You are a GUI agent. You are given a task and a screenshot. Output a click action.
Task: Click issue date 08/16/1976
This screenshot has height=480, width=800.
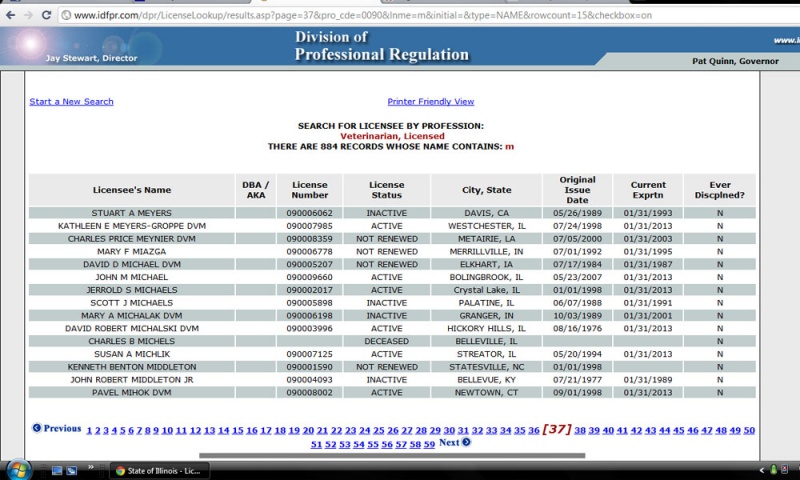click(577, 329)
